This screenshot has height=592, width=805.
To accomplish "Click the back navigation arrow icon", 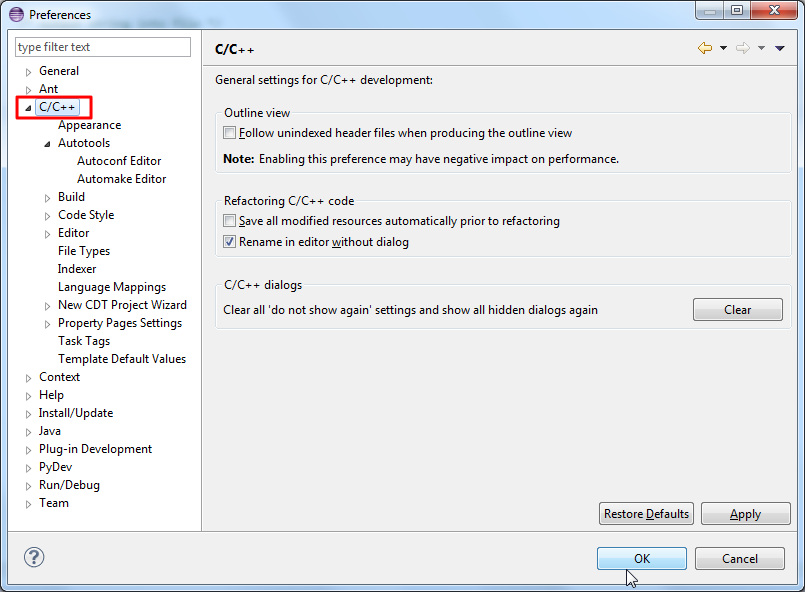I will (705, 48).
